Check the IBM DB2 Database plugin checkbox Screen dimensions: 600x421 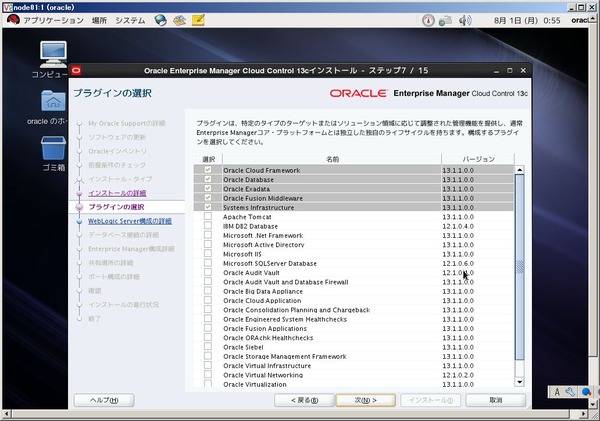click(x=208, y=225)
